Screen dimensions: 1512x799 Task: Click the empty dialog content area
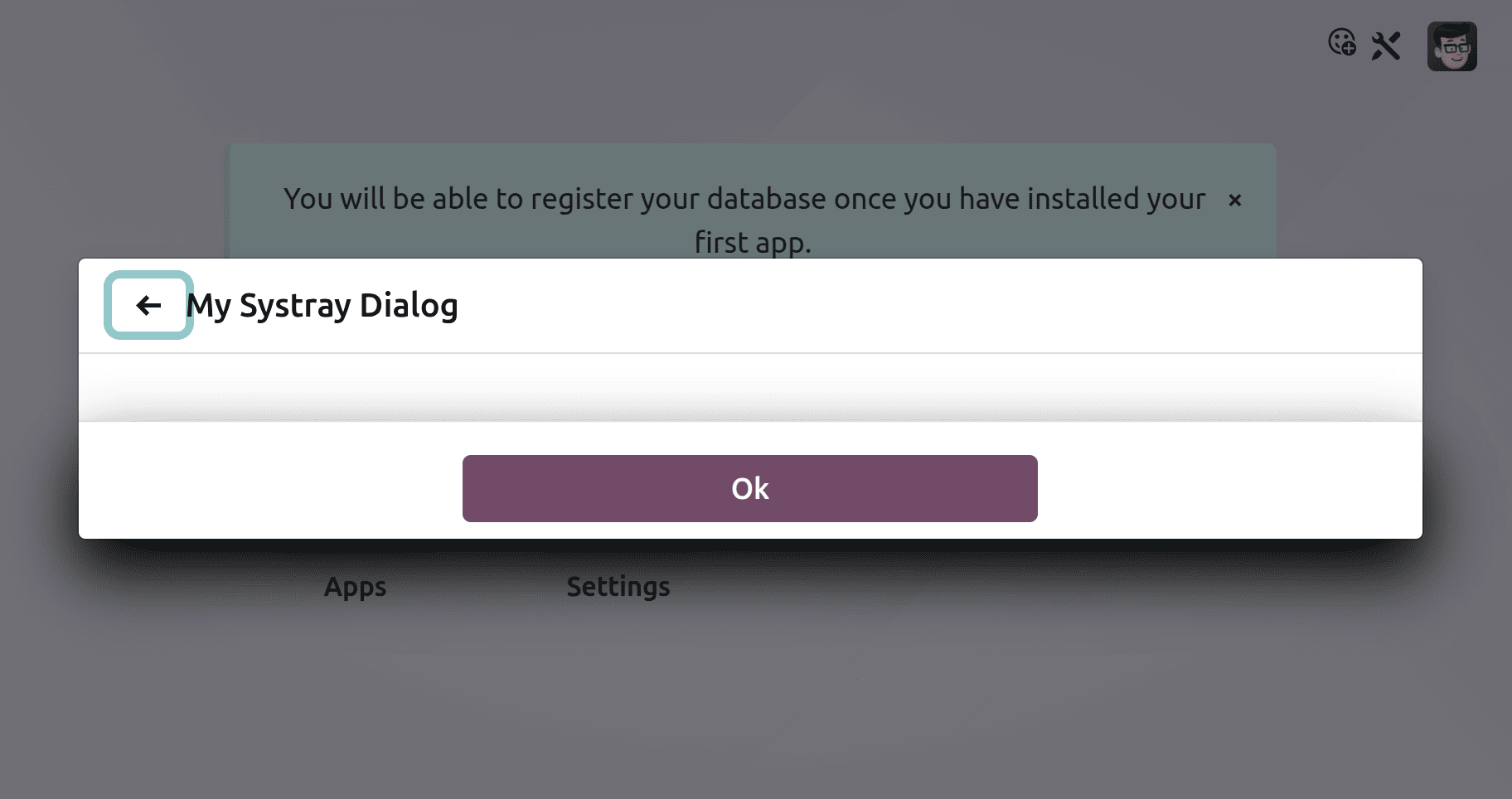749,387
